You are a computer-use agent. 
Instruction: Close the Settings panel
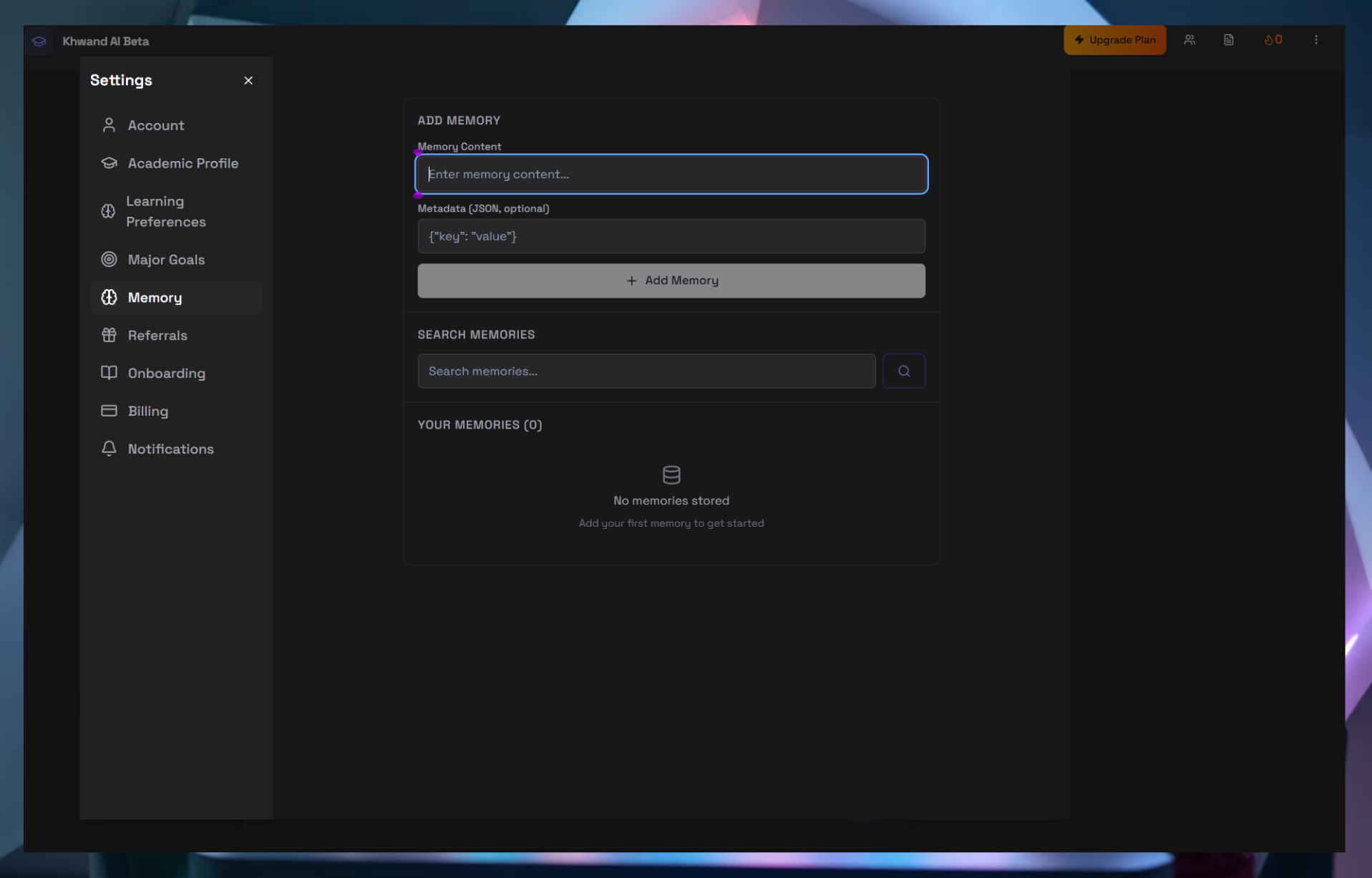(248, 80)
